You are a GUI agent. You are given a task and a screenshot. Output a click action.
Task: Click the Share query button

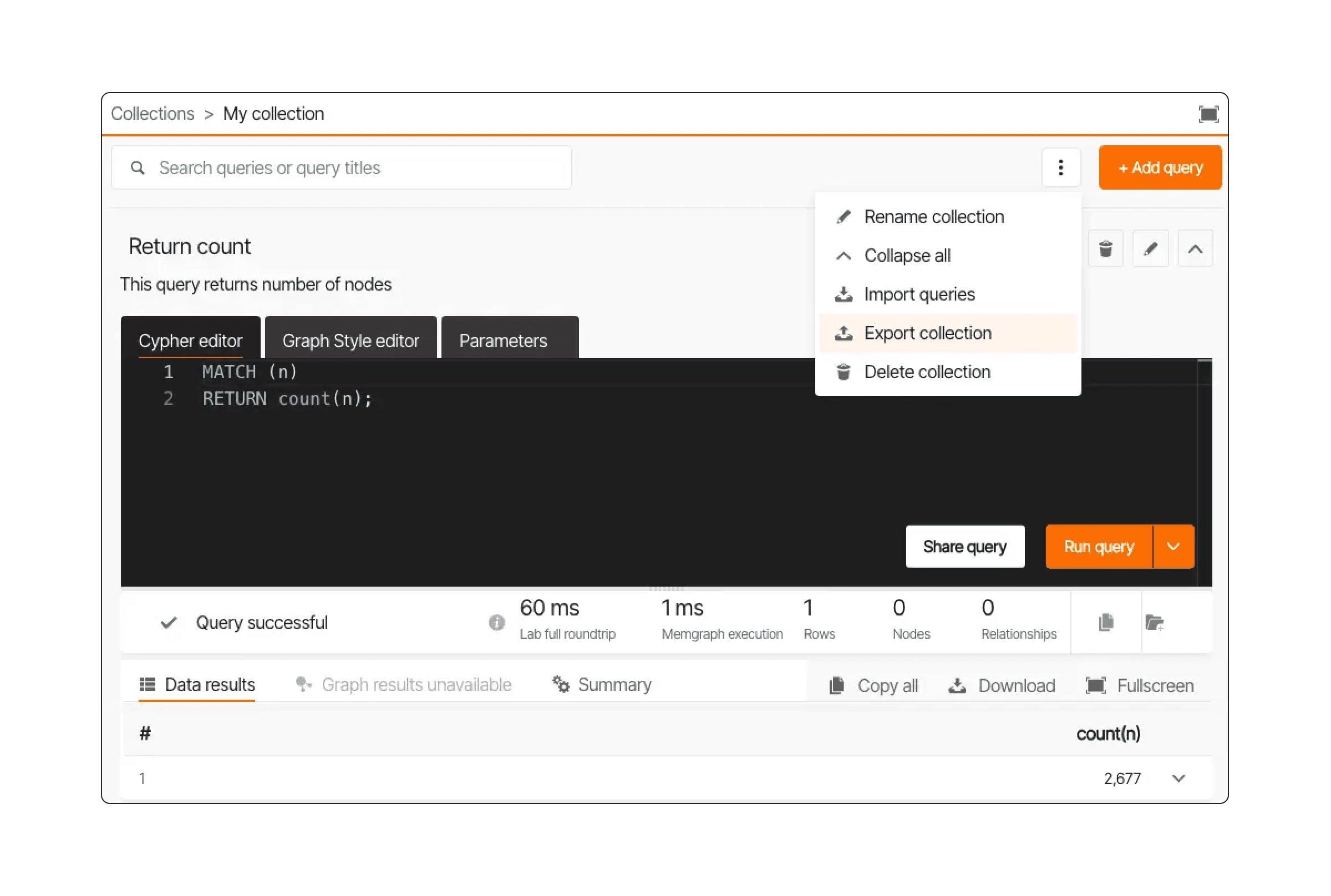click(964, 546)
